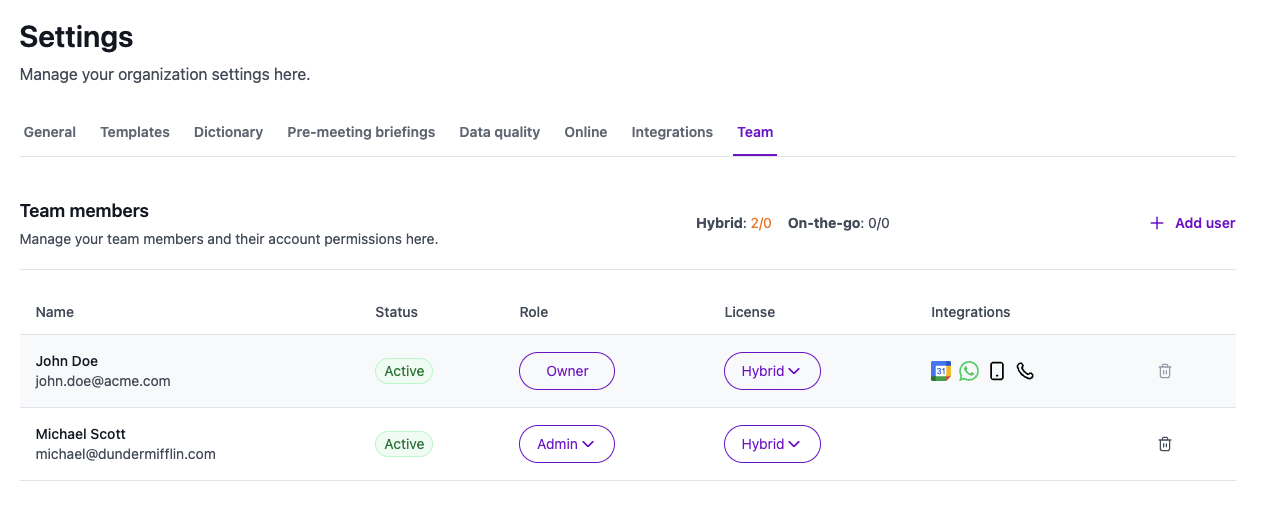Expand John Doe's Hybrid license dropdown
The height and width of the screenshot is (508, 1261).
pyautogui.click(x=772, y=371)
